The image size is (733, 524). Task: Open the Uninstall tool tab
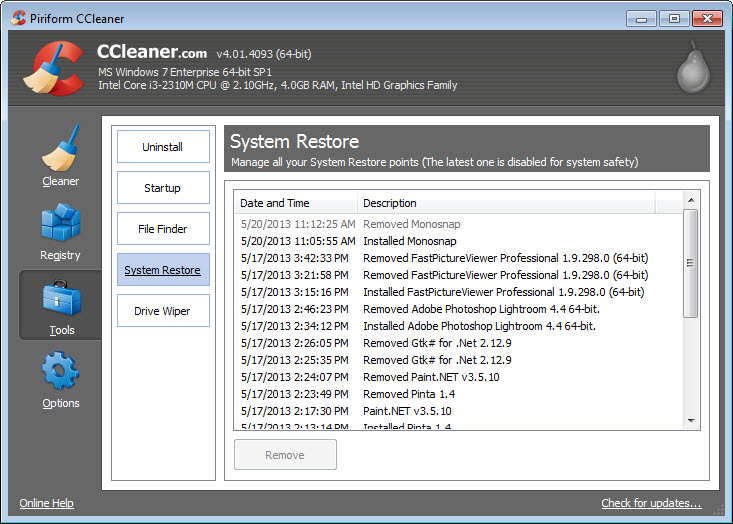163,147
